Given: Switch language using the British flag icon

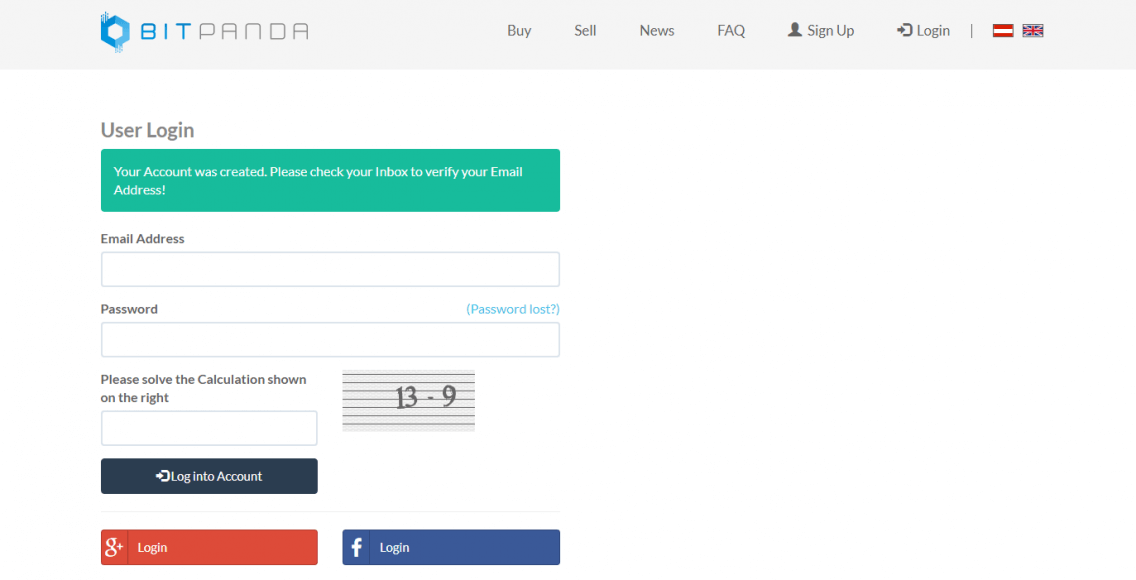Looking at the screenshot, I should tap(1032, 30).
